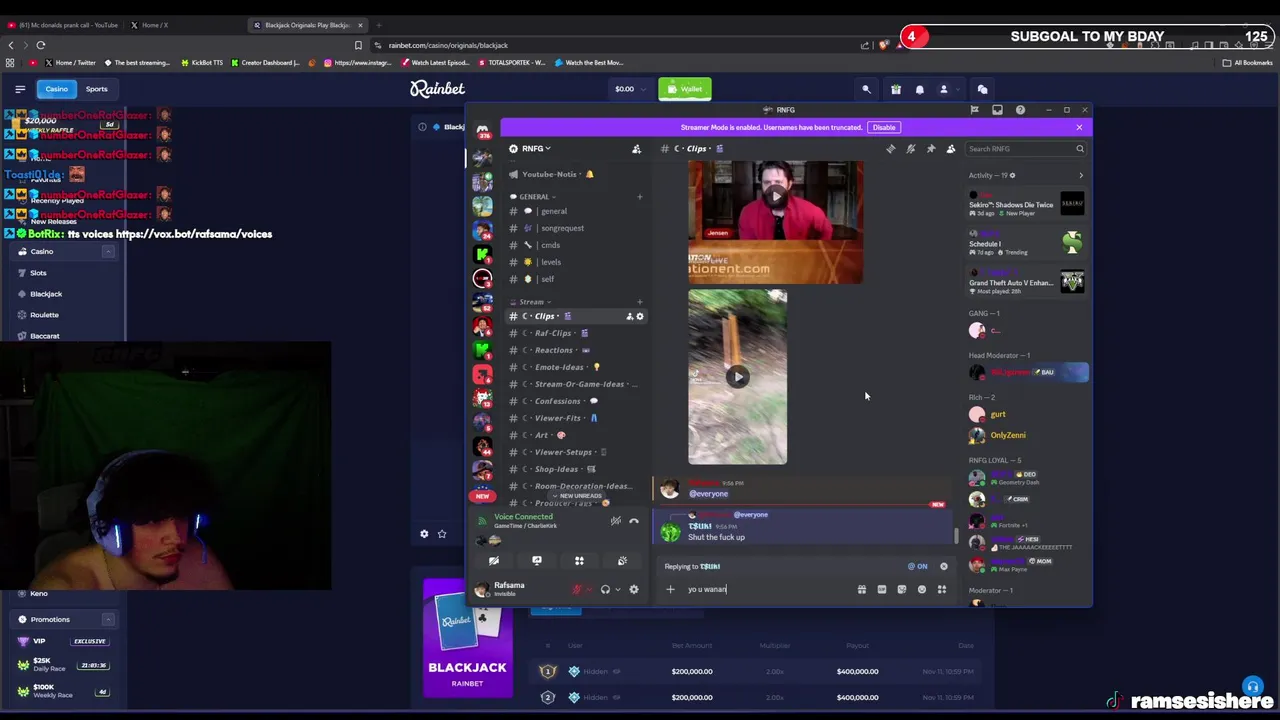Add a channel to GENERAL category
The width and height of the screenshot is (1280, 720).
[x=640, y=197]
